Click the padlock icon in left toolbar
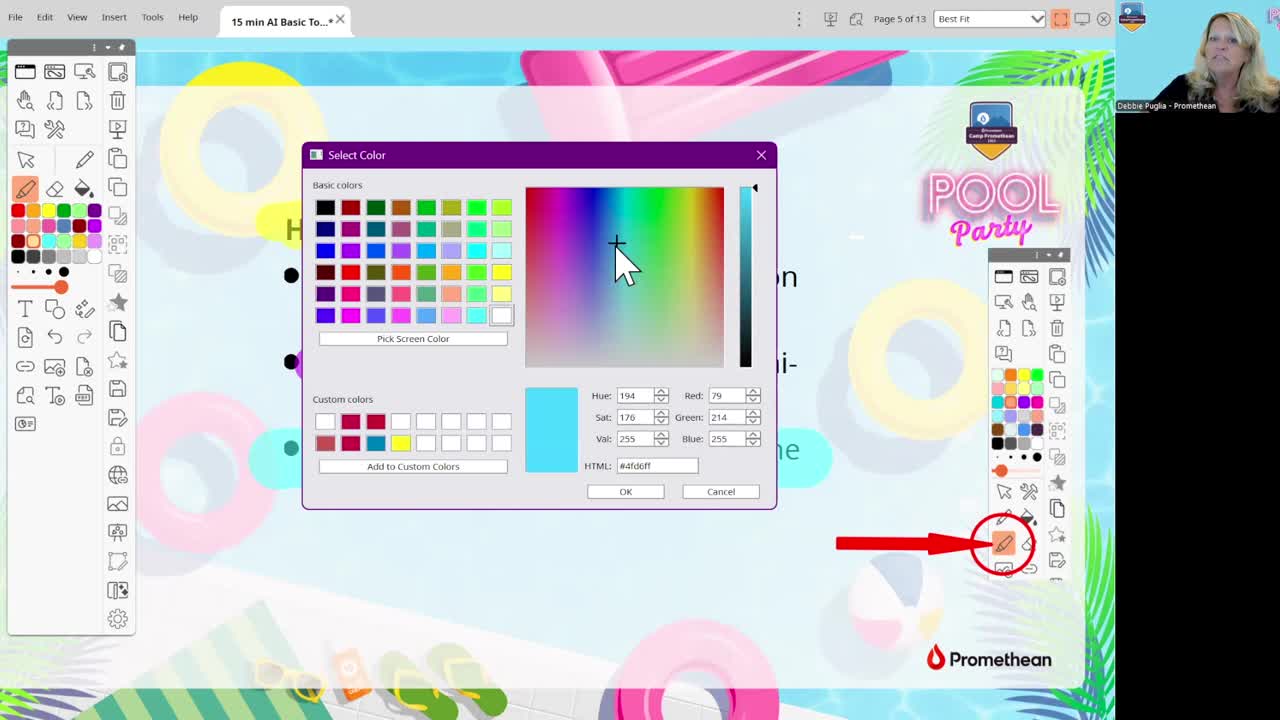 coord(117,446)
